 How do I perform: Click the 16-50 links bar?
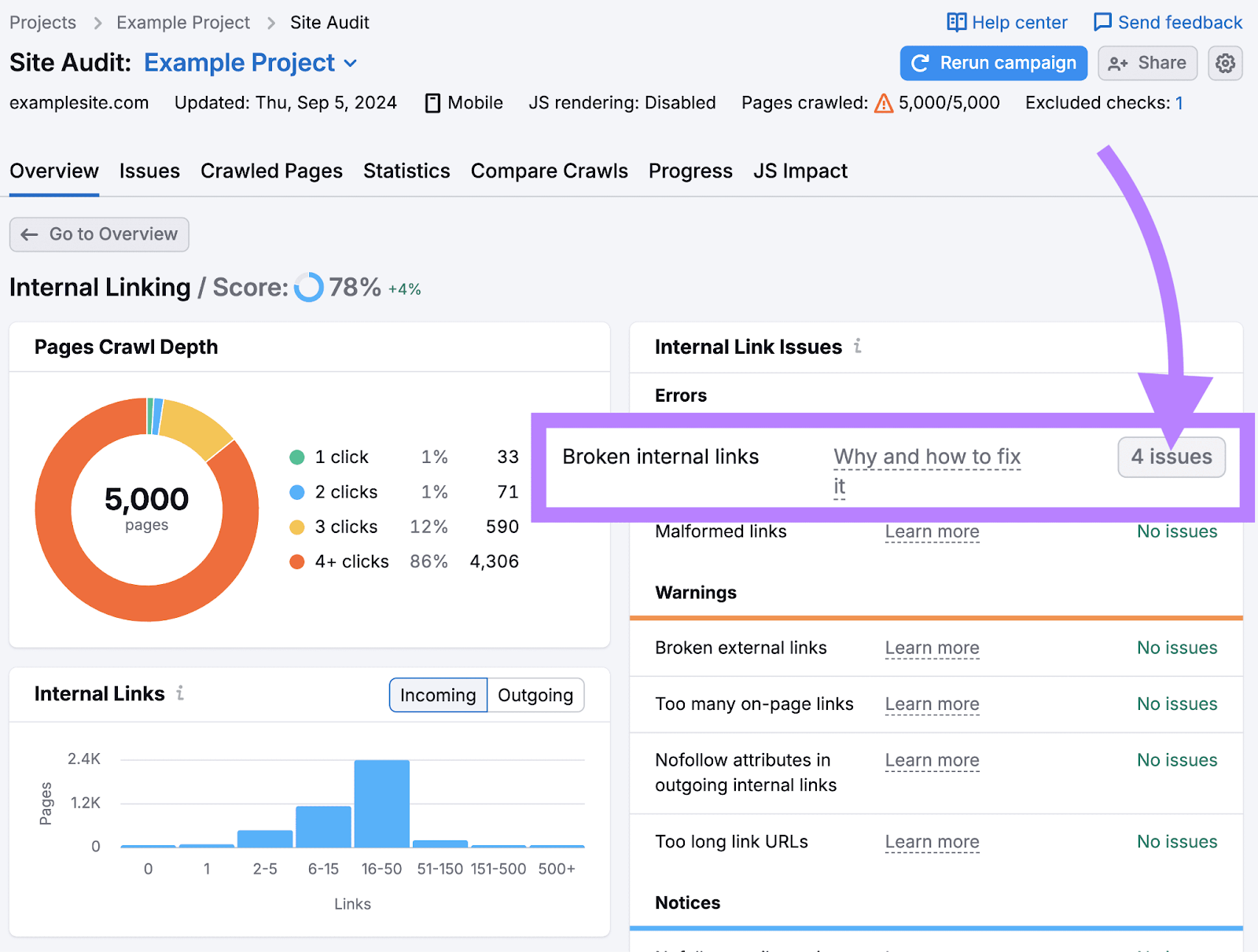pyautogui.click(x=381, y=803)
